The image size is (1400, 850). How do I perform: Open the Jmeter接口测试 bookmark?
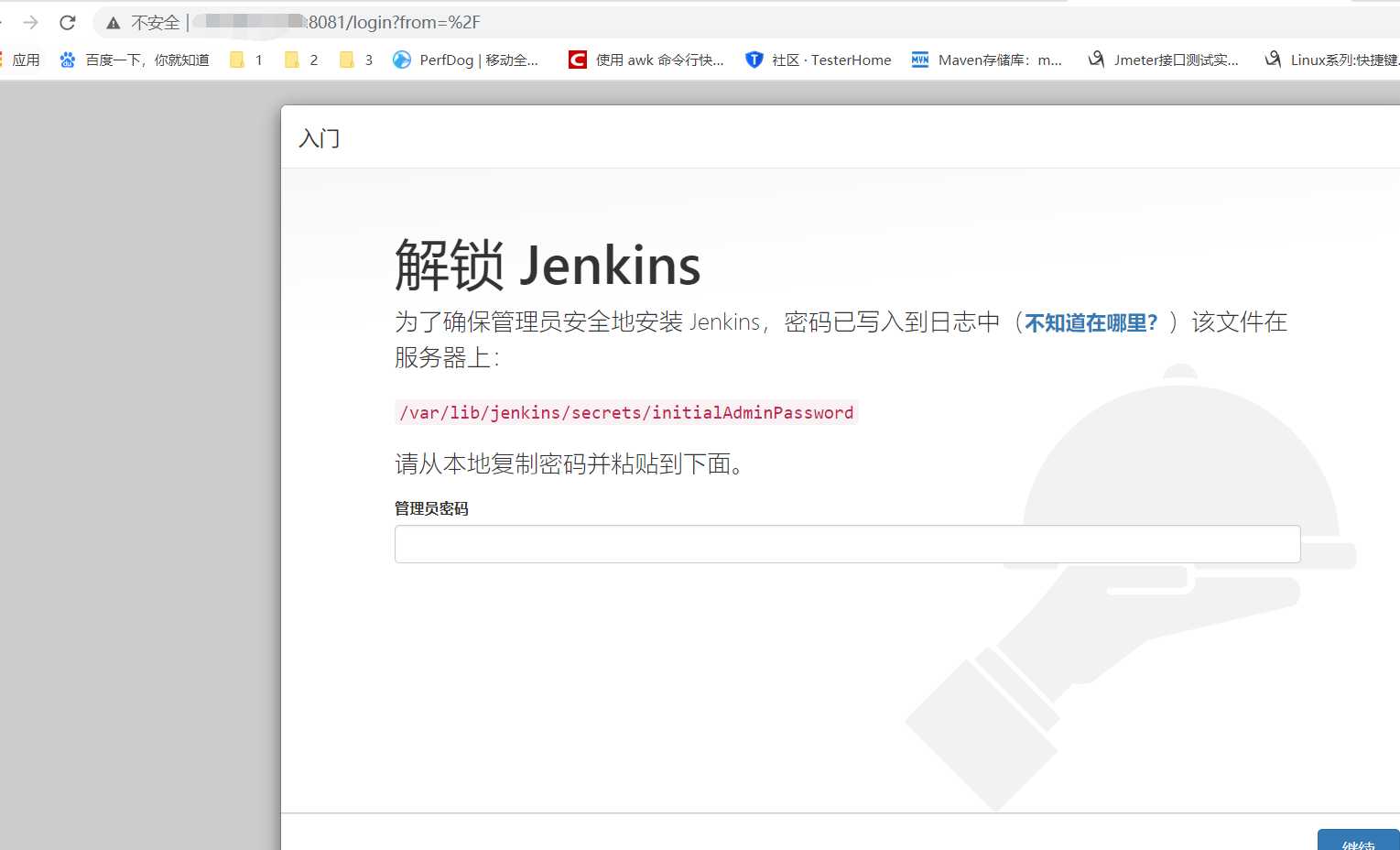coord(1163,60)
